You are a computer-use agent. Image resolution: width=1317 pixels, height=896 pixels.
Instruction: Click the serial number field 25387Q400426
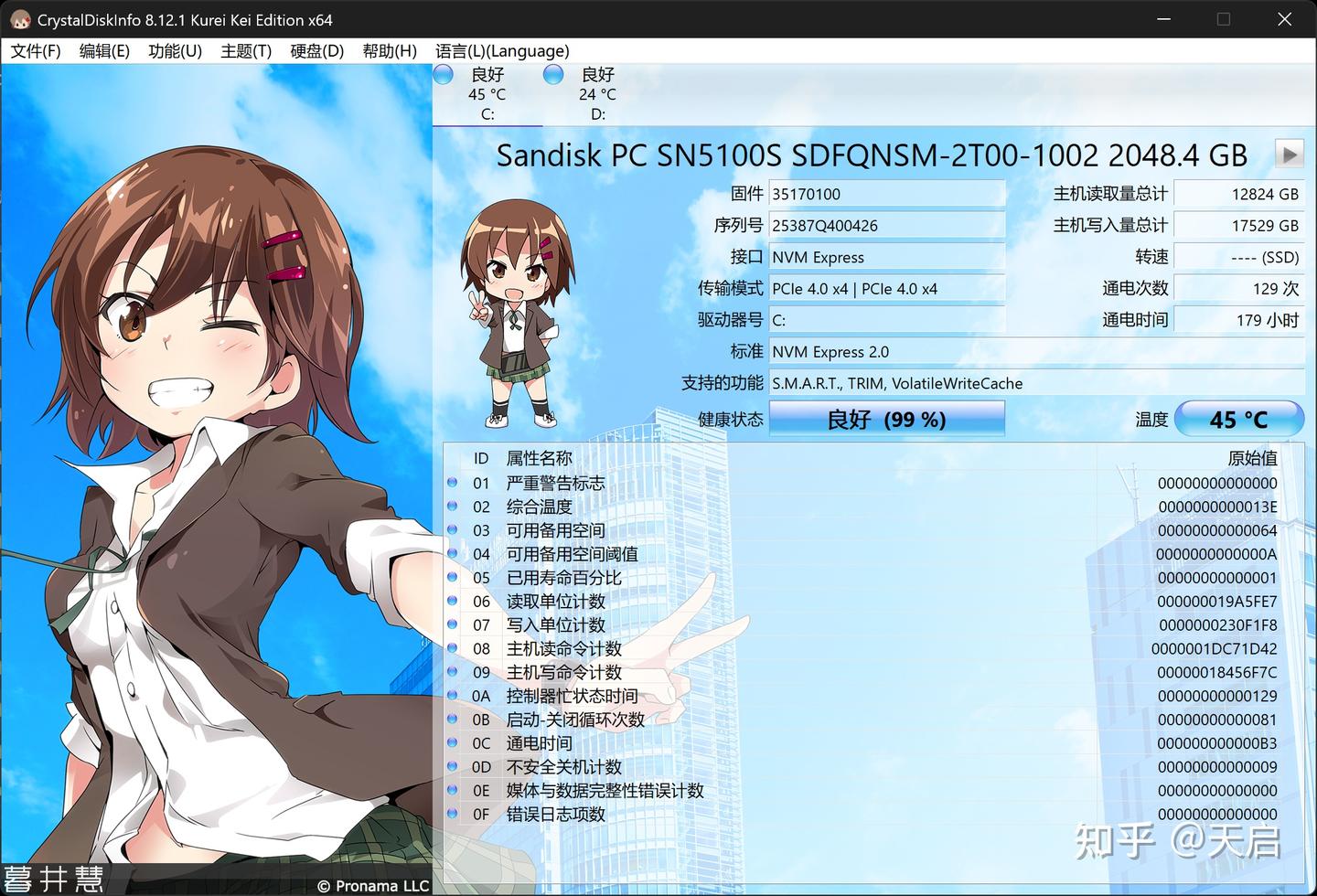point(886,225)
